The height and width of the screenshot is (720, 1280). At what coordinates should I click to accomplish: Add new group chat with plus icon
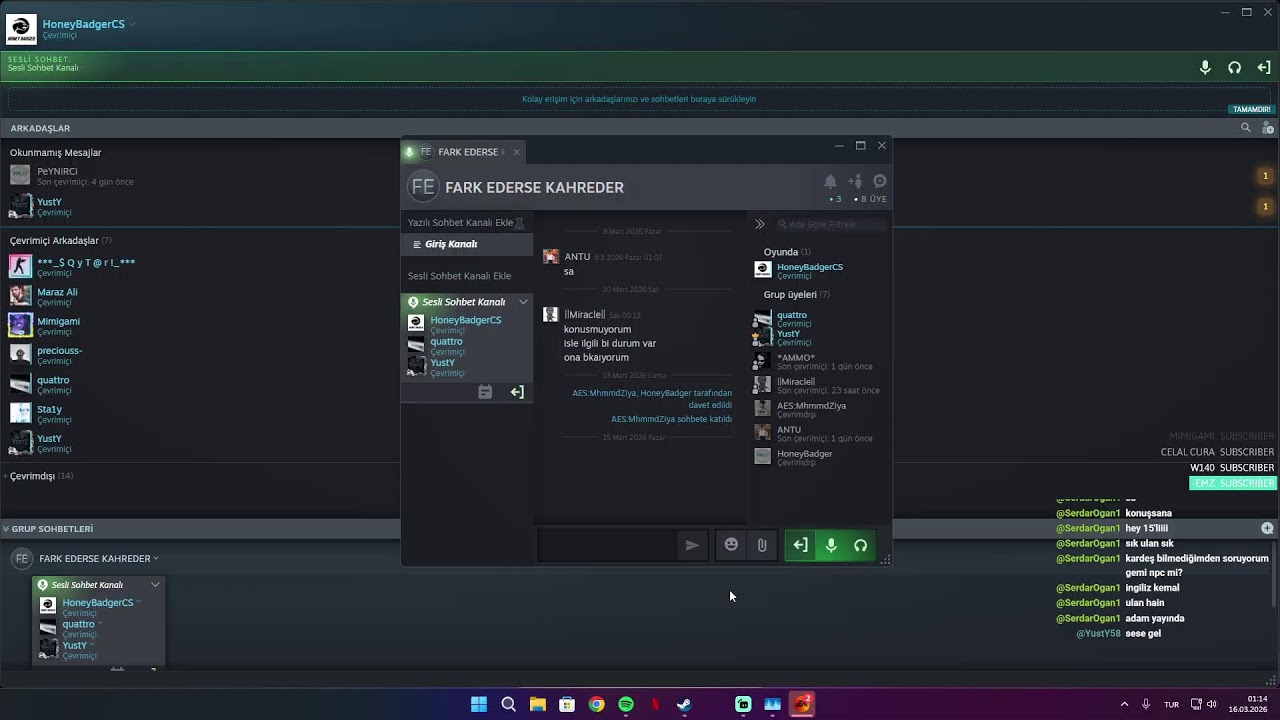pos(1267,528)
